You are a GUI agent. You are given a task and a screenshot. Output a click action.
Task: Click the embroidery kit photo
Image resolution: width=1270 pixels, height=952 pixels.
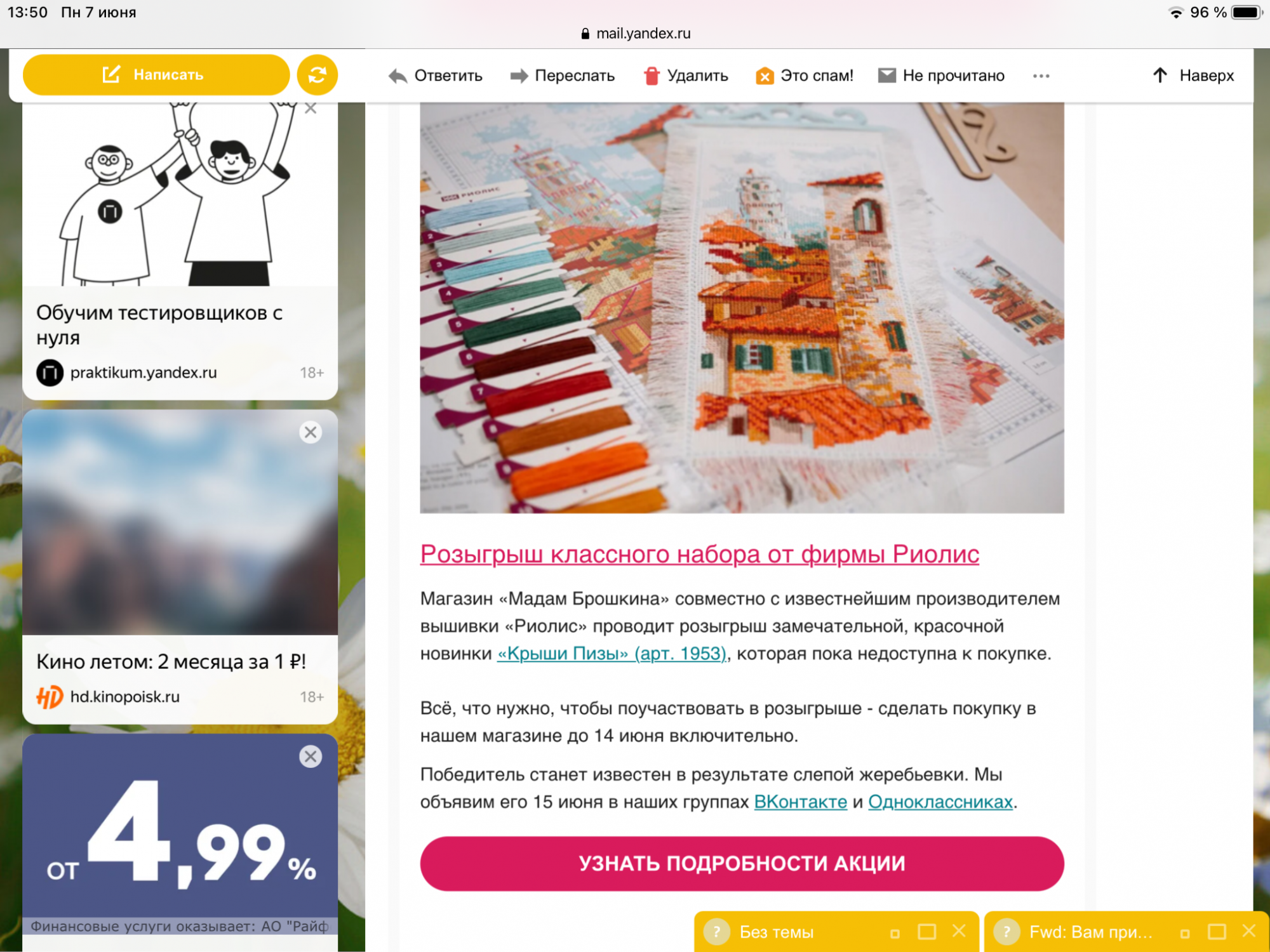tap(742, 308)
